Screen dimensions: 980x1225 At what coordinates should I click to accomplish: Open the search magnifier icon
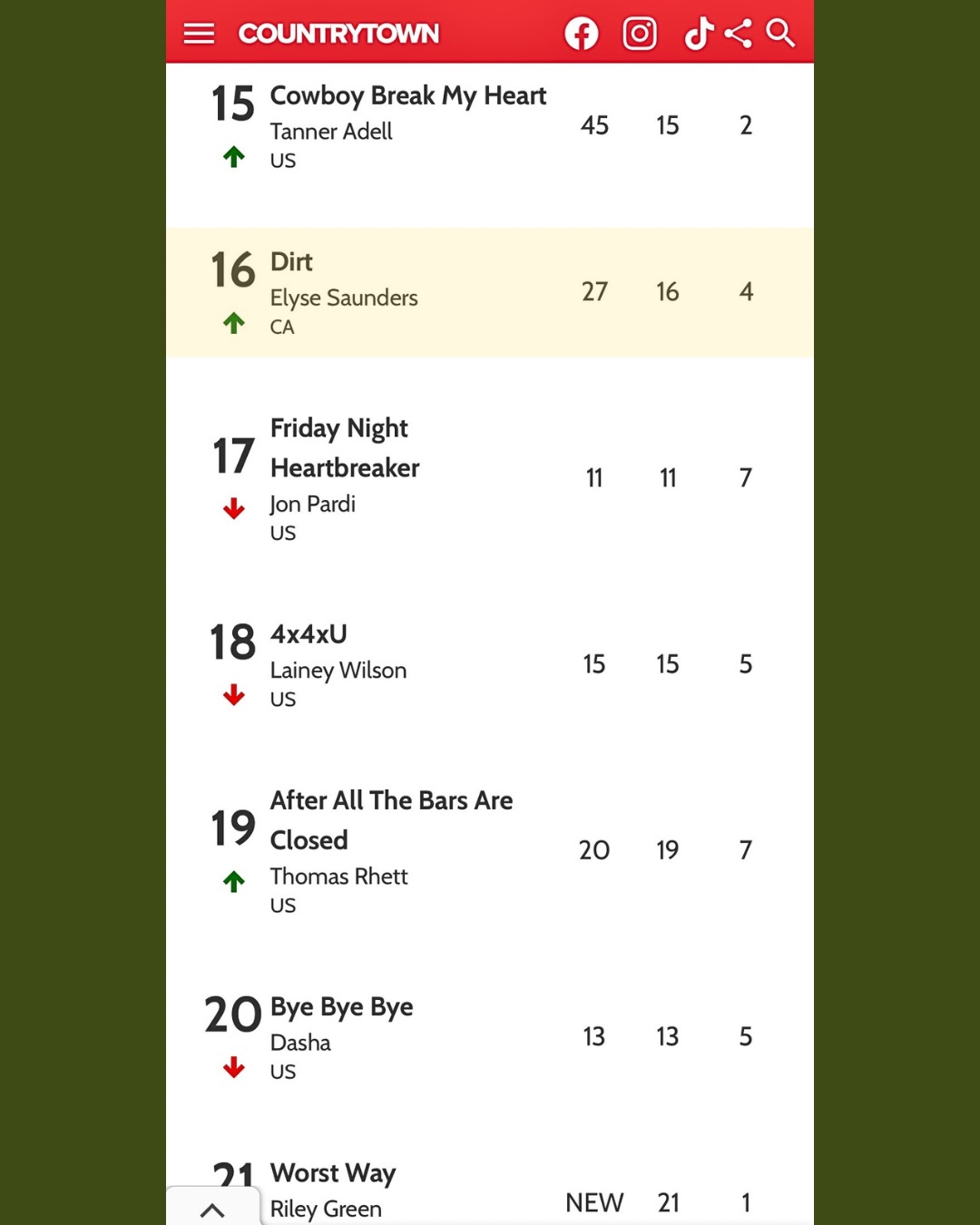[780, 33]
